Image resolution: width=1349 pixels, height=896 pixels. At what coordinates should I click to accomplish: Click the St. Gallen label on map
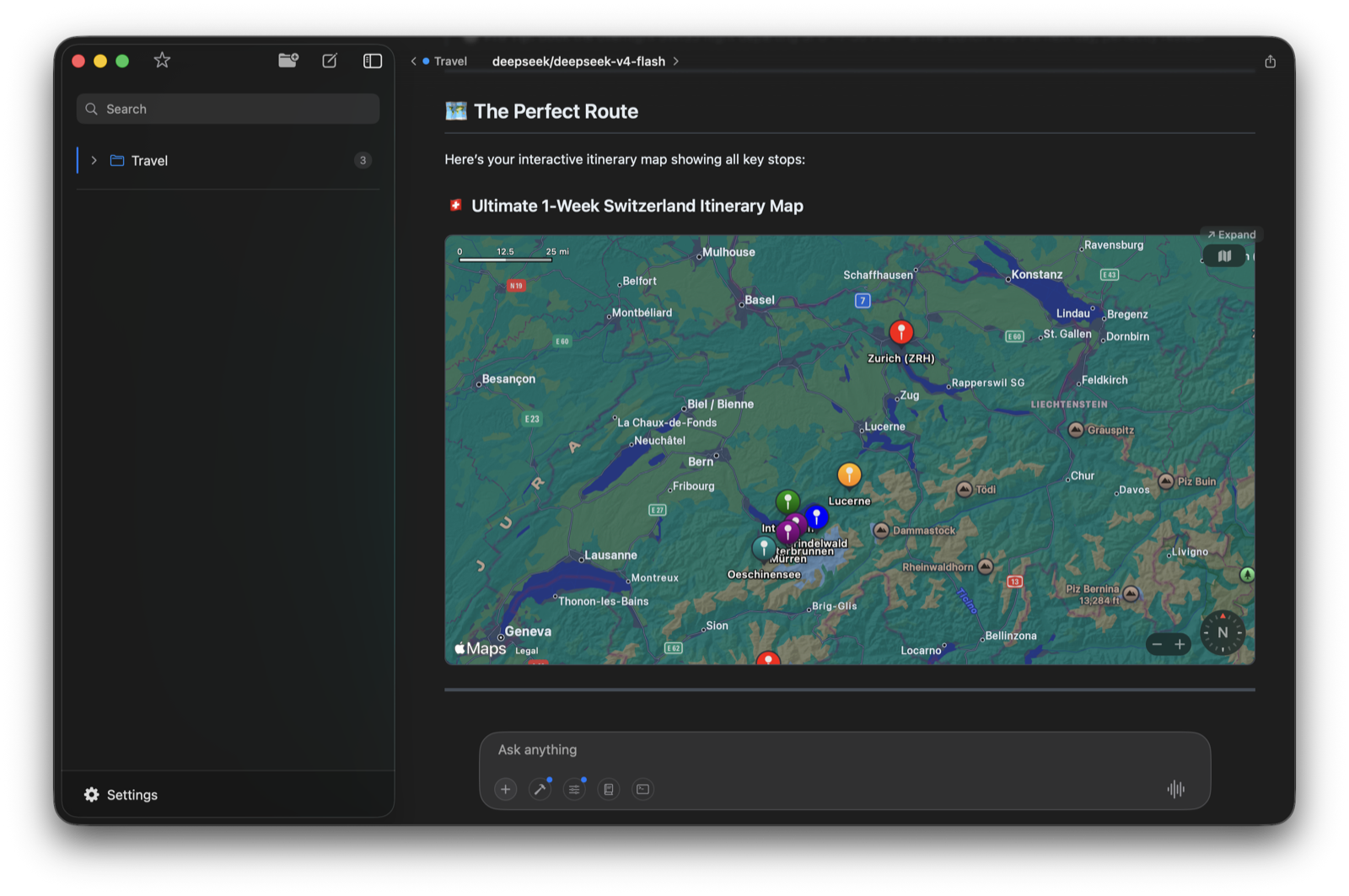1067,335
